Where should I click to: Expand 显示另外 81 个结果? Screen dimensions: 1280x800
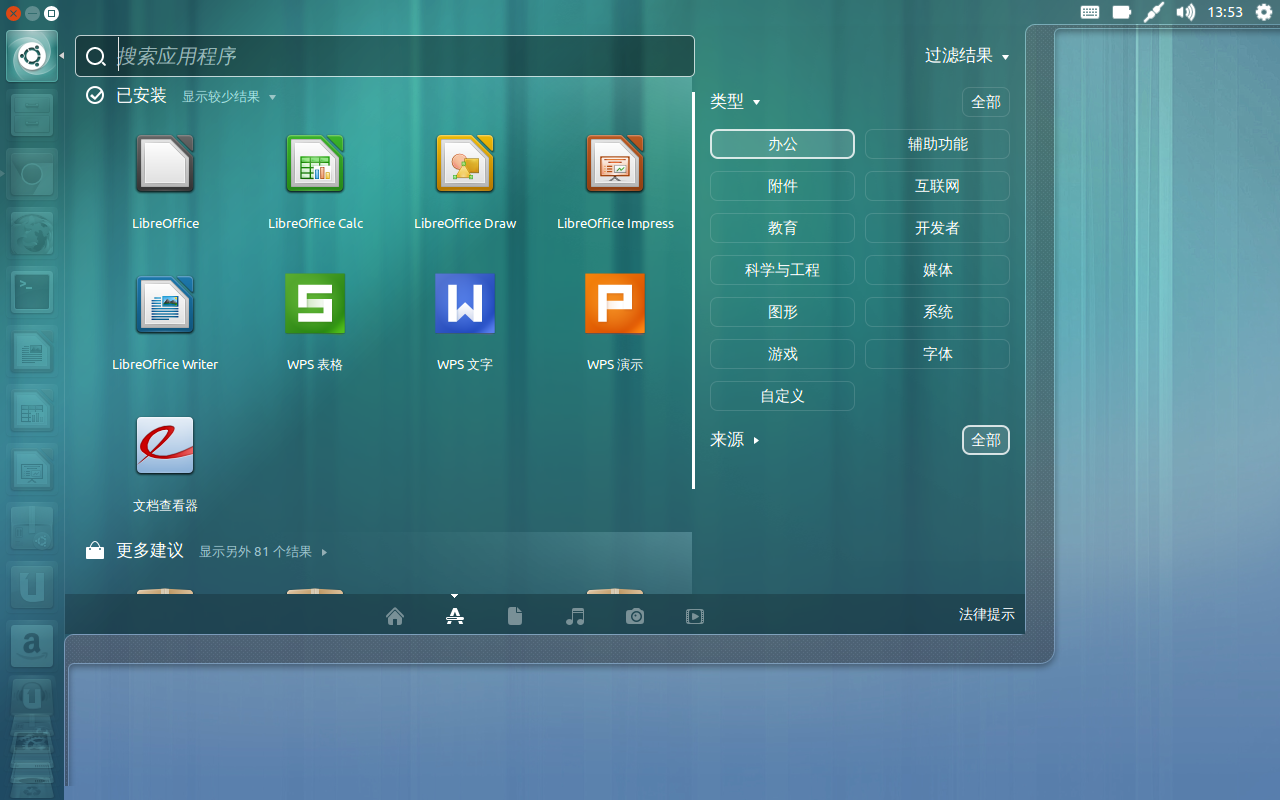click(x=264, y=552)
